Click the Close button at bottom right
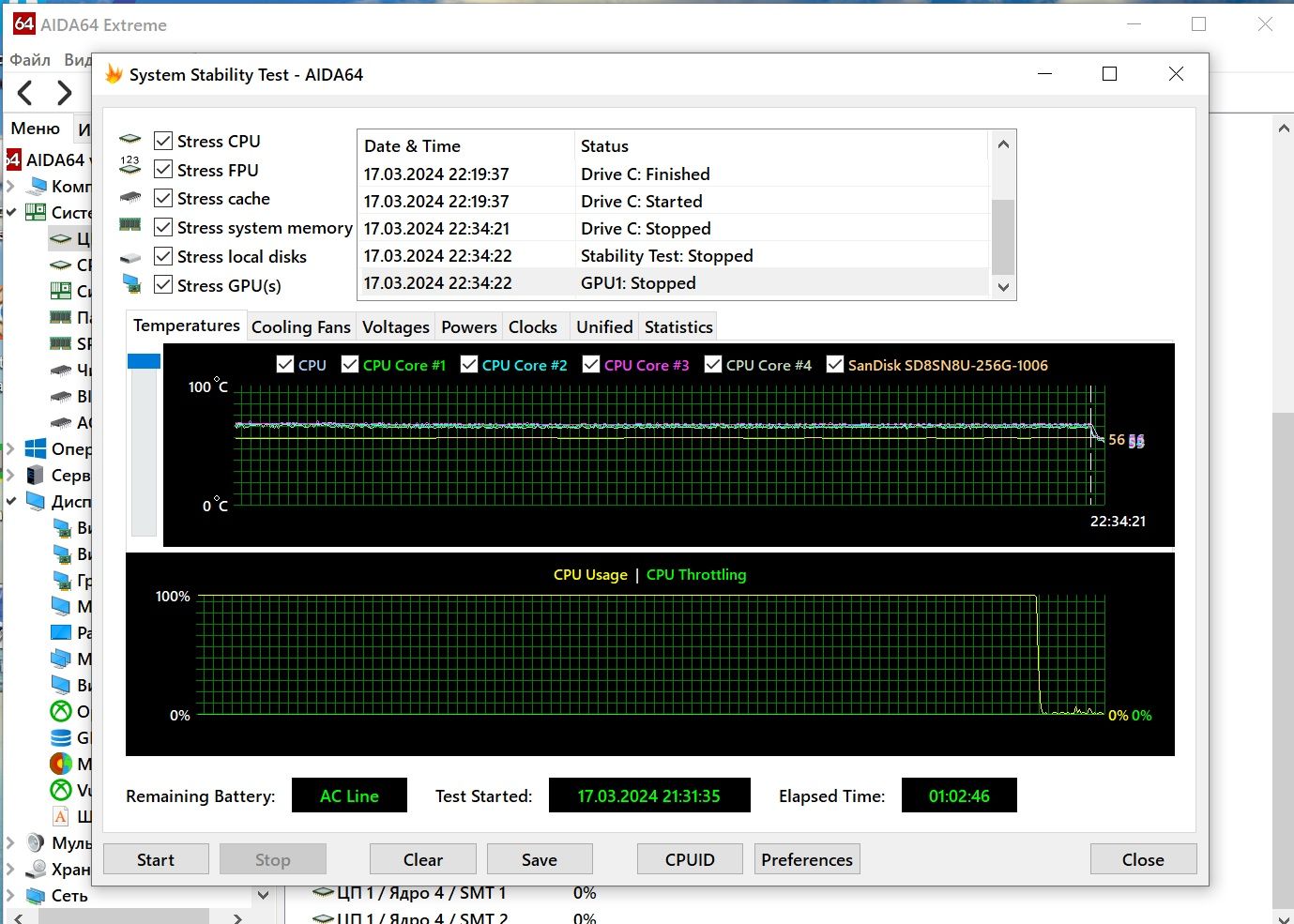1294x924 pixels. 1143,859
